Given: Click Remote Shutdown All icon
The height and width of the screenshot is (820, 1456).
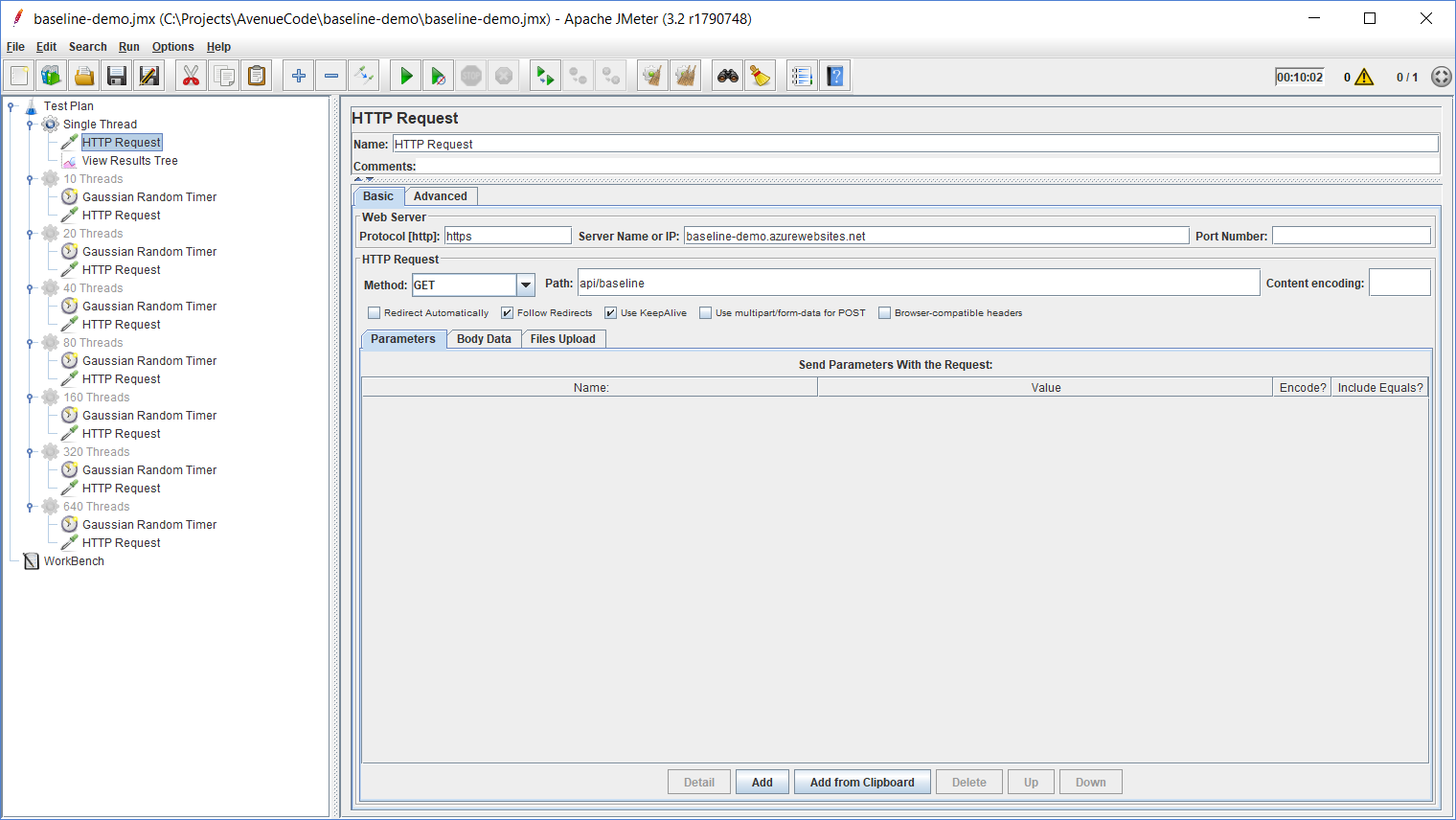Looking at the screenshot, I should 611,76.
